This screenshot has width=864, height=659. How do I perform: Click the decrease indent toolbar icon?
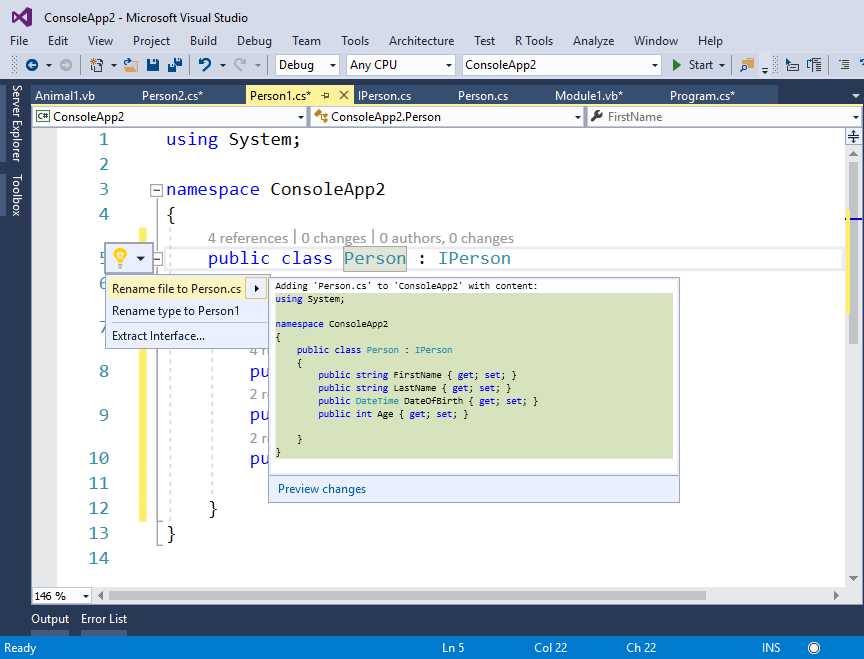(792, 65)
